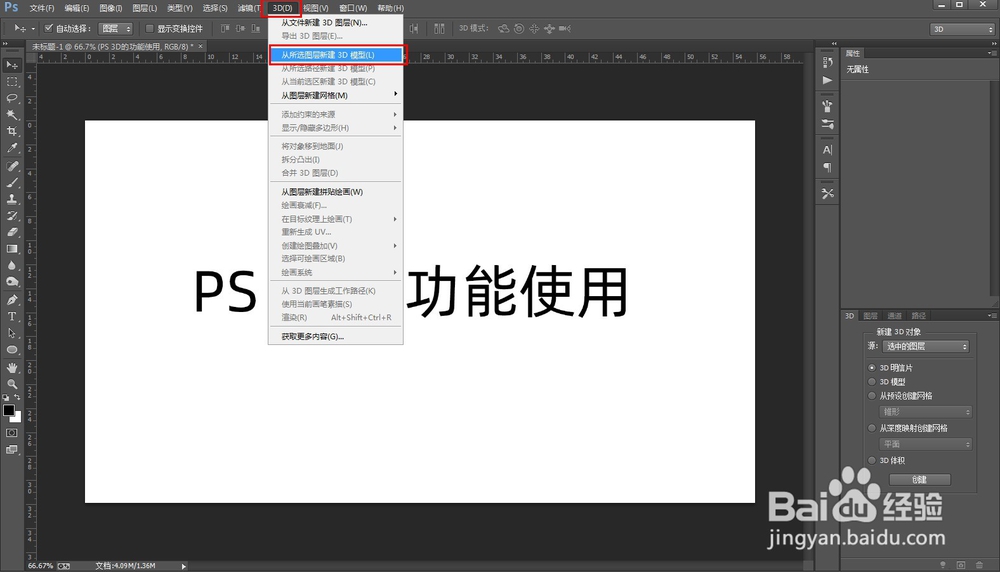Open the 文件(F) menu

[x=42, y=8]
